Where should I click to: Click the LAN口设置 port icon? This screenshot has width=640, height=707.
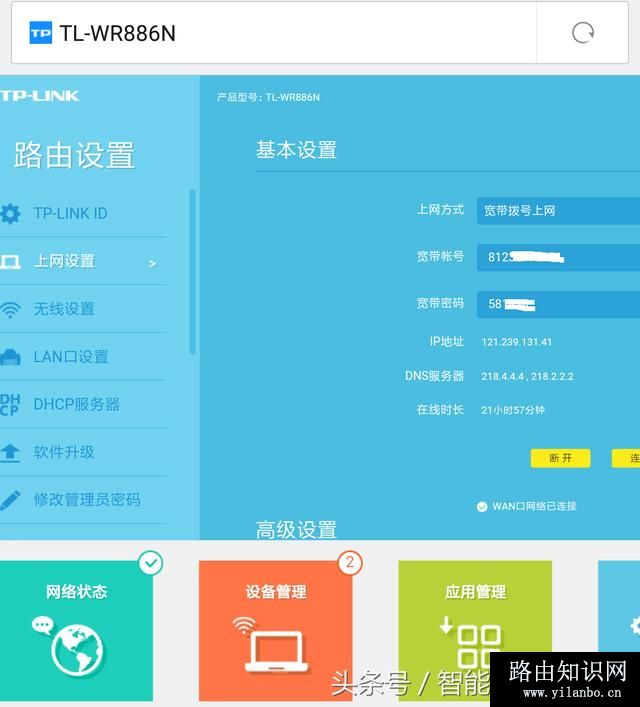pos(10,357)
